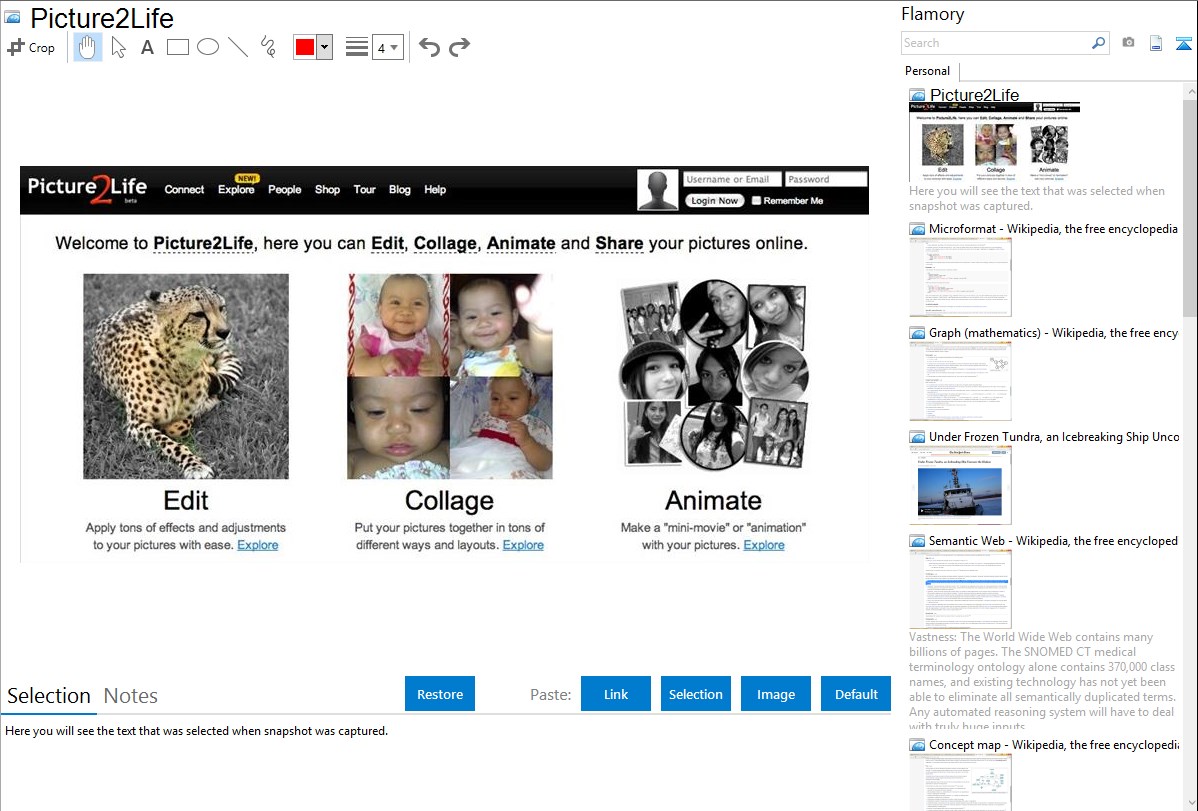
Task: Click the icon beside Graph (mathematics) title
Action: coord(917,333)
